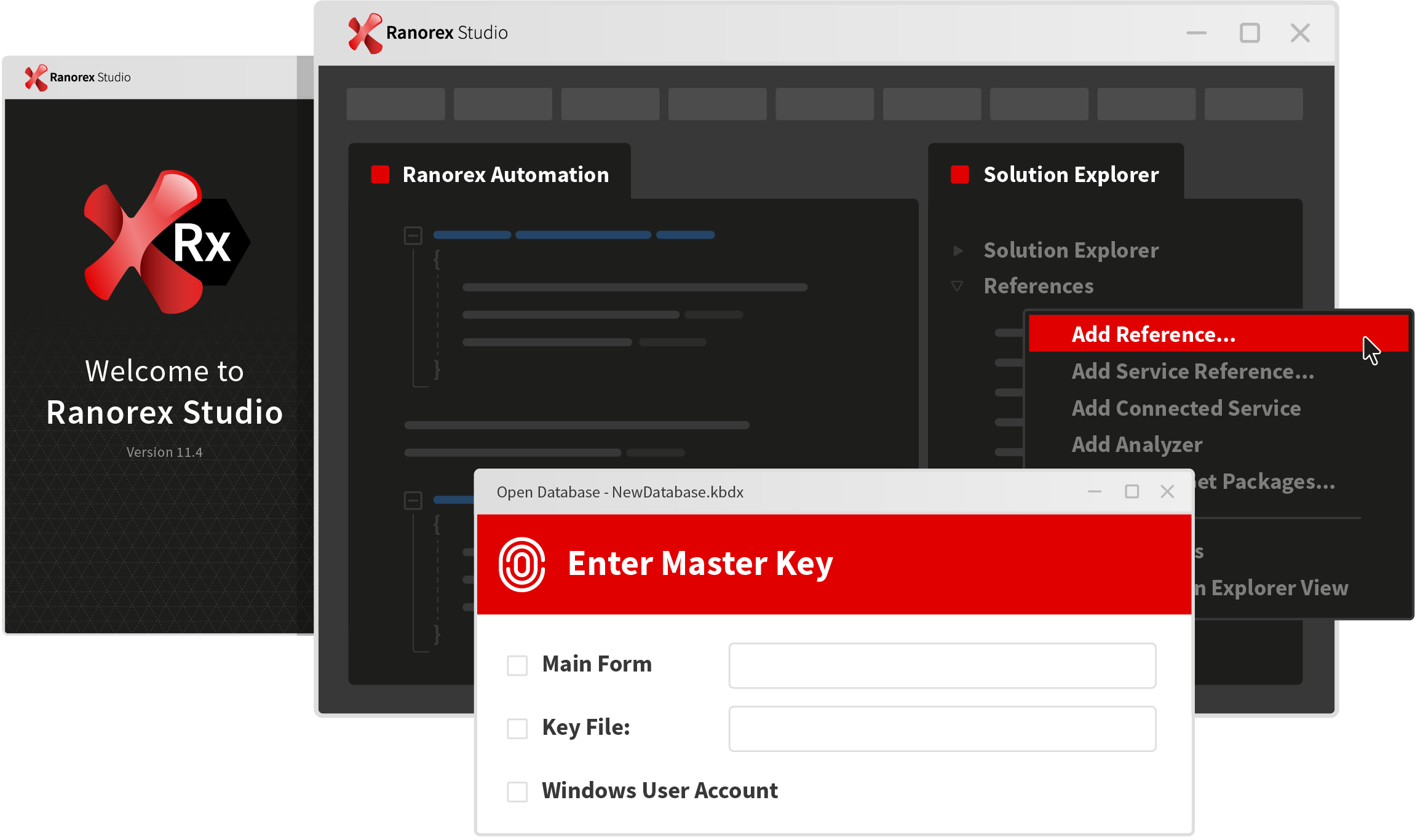Select the Solution Explorer tree item label

pos(1071,250)
